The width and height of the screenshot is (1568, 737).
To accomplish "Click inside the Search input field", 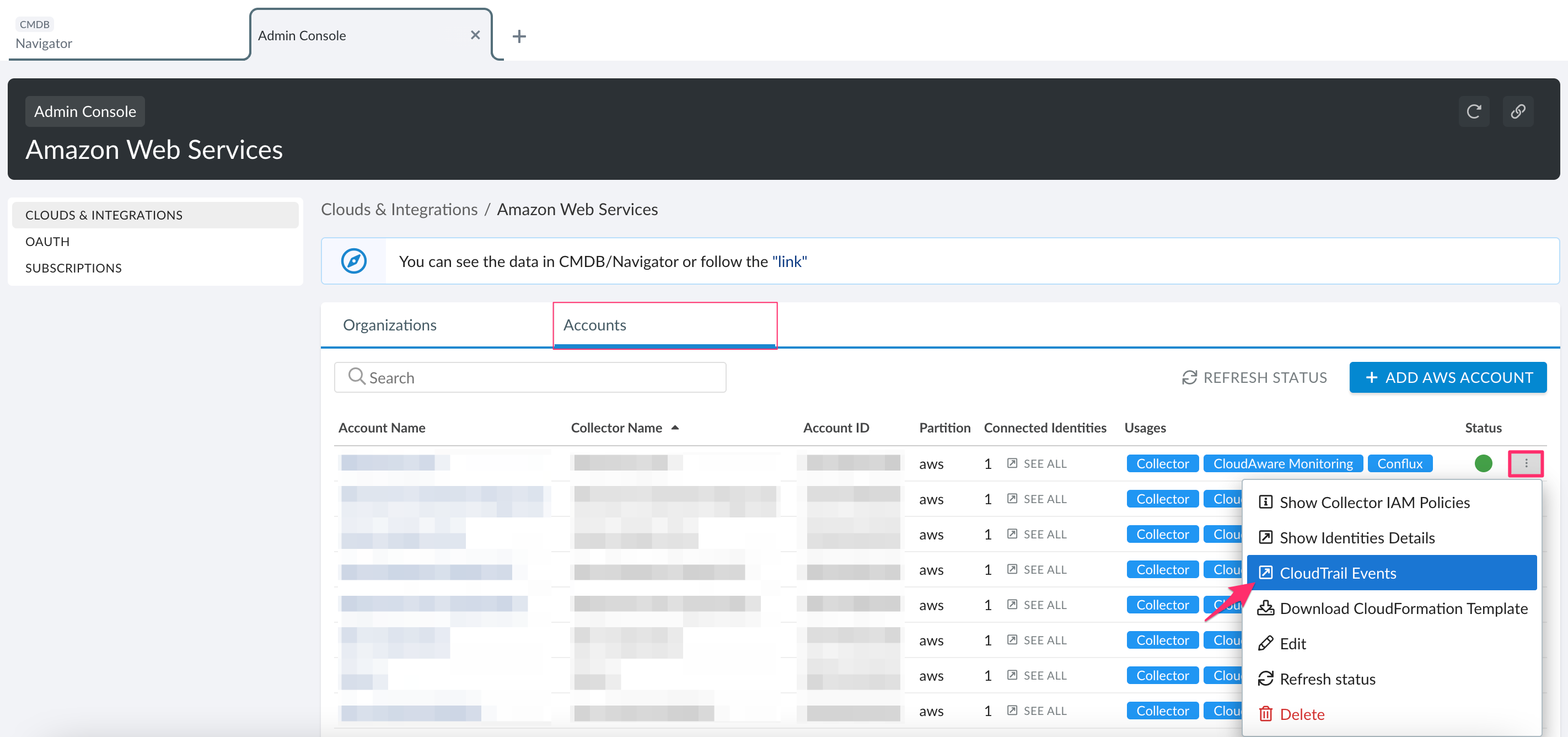I will point(530,377).
